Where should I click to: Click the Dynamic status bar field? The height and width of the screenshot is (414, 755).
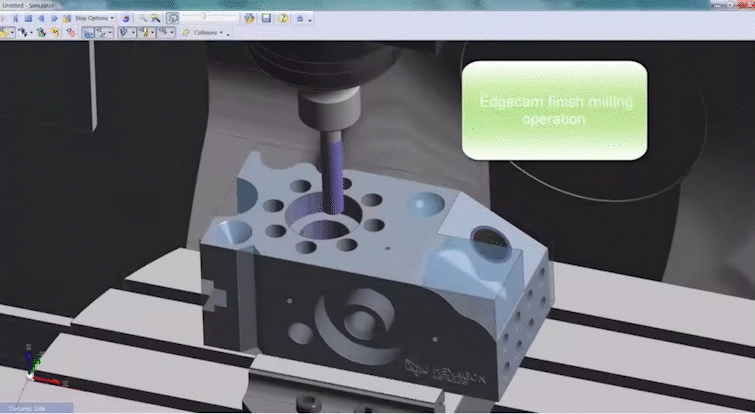35,408
